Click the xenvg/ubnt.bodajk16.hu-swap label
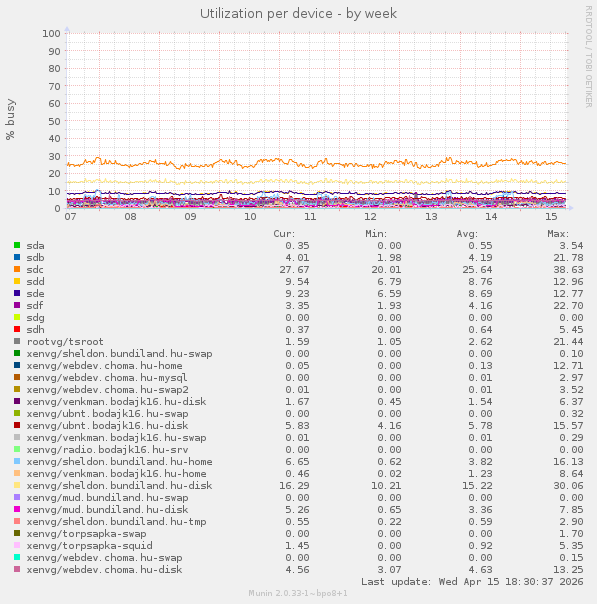Viewport: 597px width, 604px height. pyautogui.click(x=107, y=414)
